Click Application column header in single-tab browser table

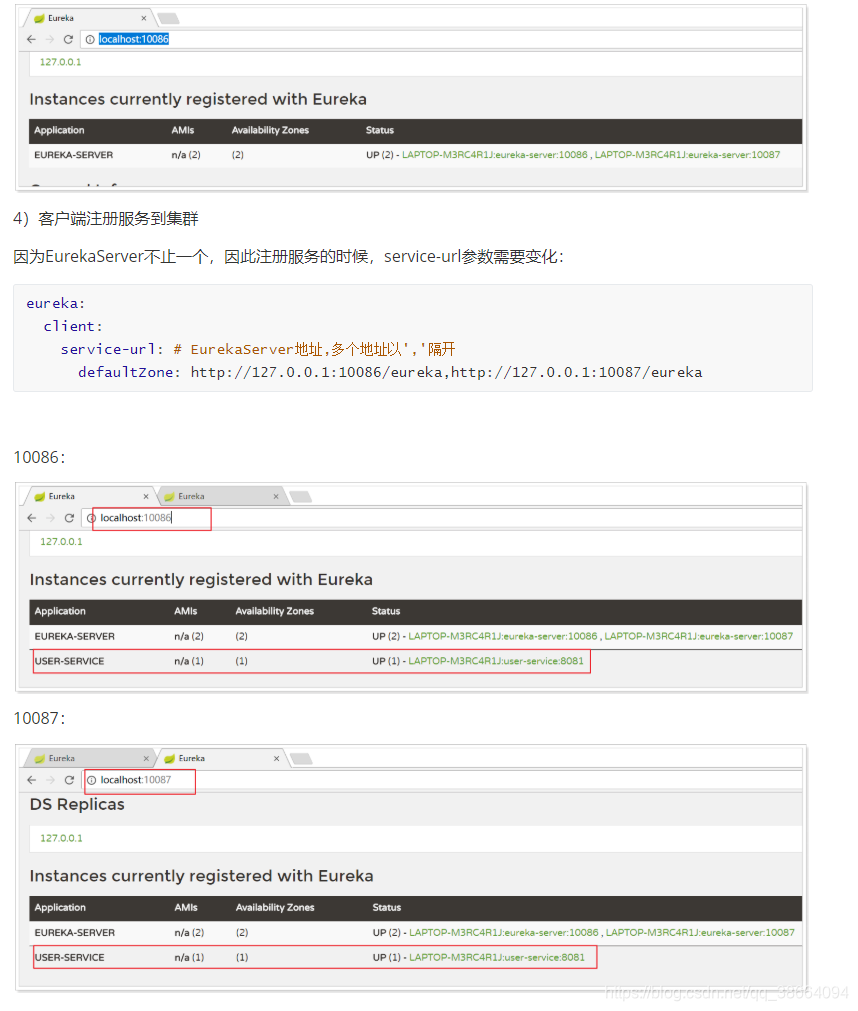[x=59, y=130]
